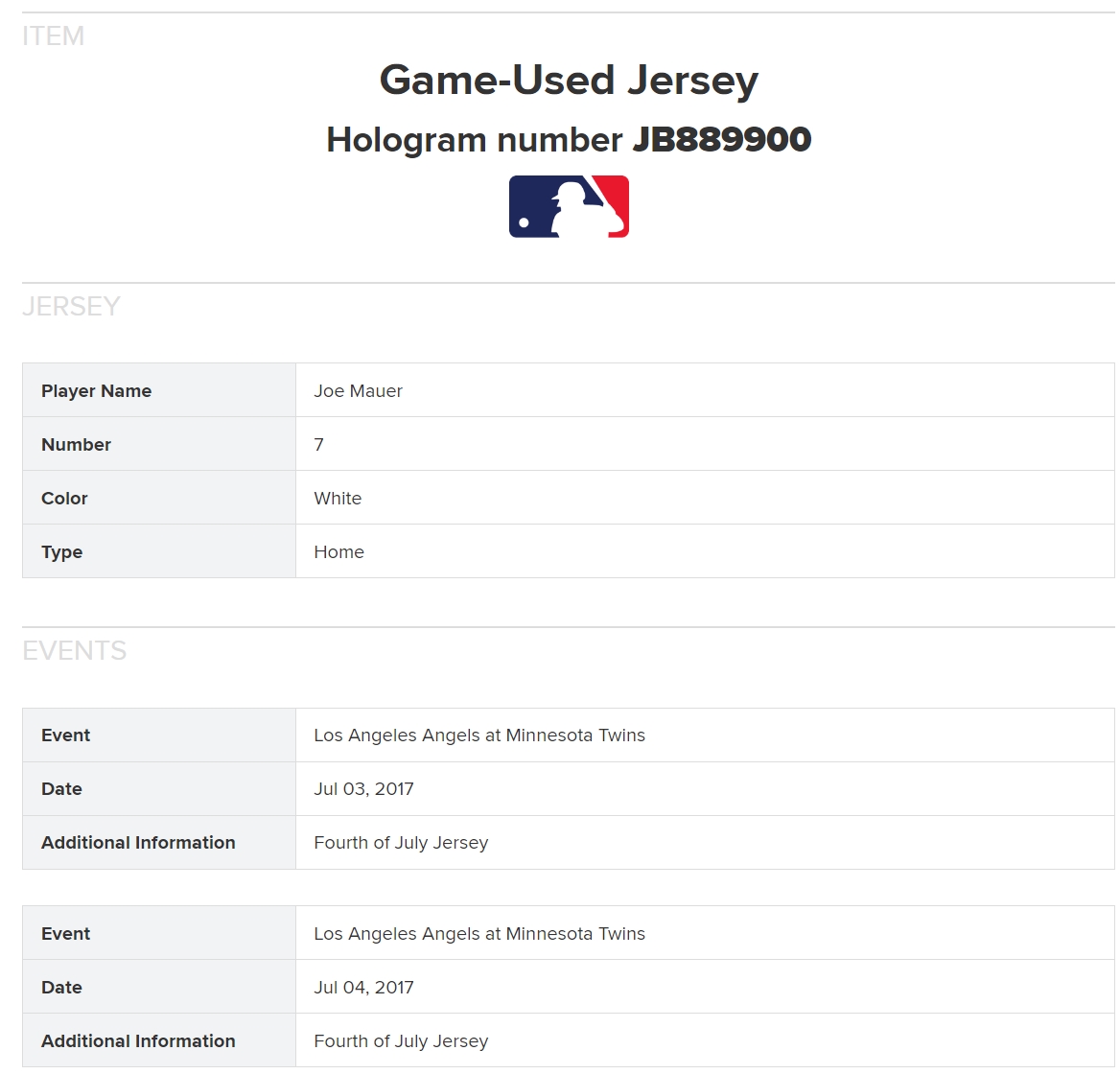Select jersey number value 7
1120x1074 pixels.
(318, 444)
